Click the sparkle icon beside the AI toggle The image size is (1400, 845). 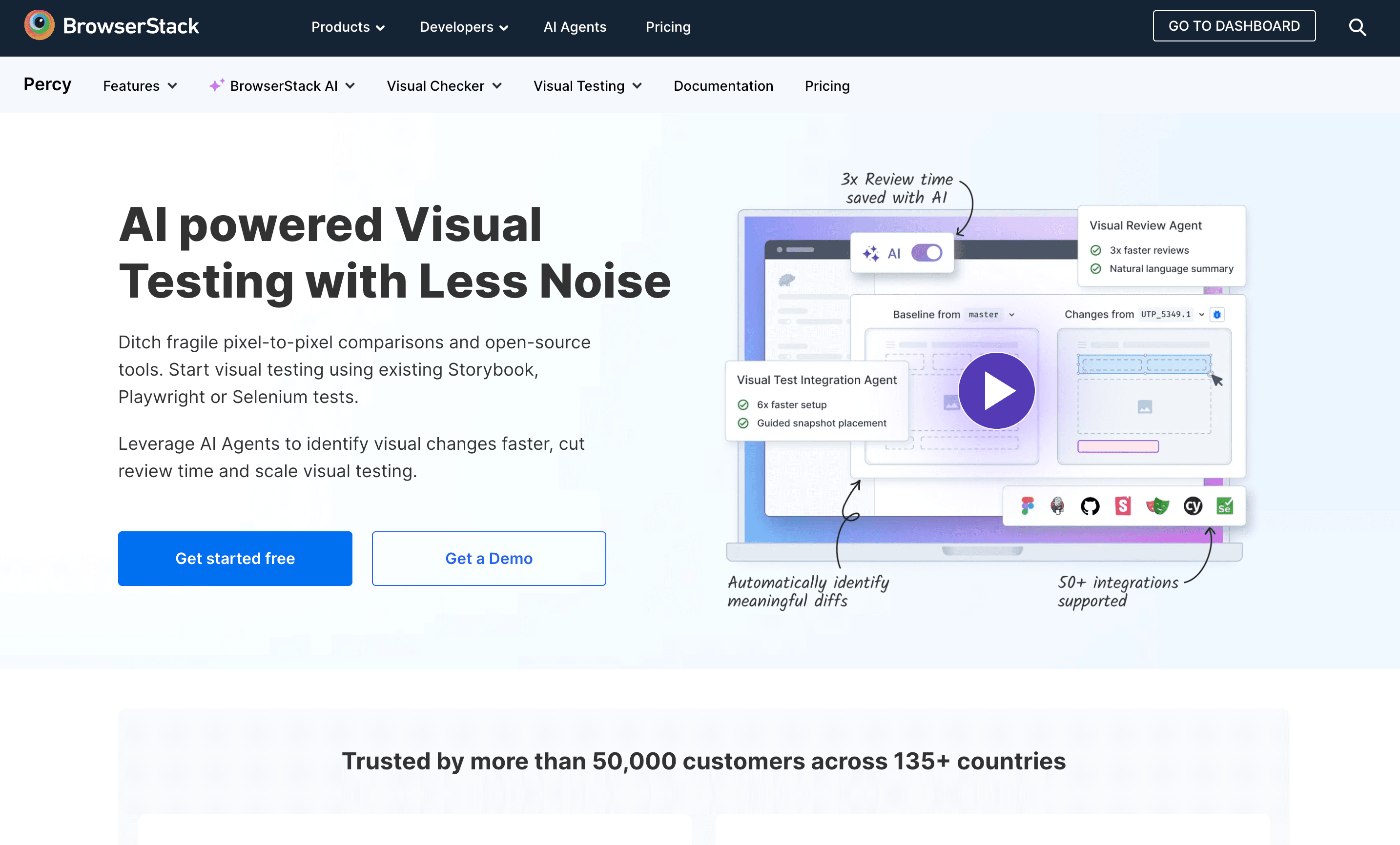[x=870, y=253]
